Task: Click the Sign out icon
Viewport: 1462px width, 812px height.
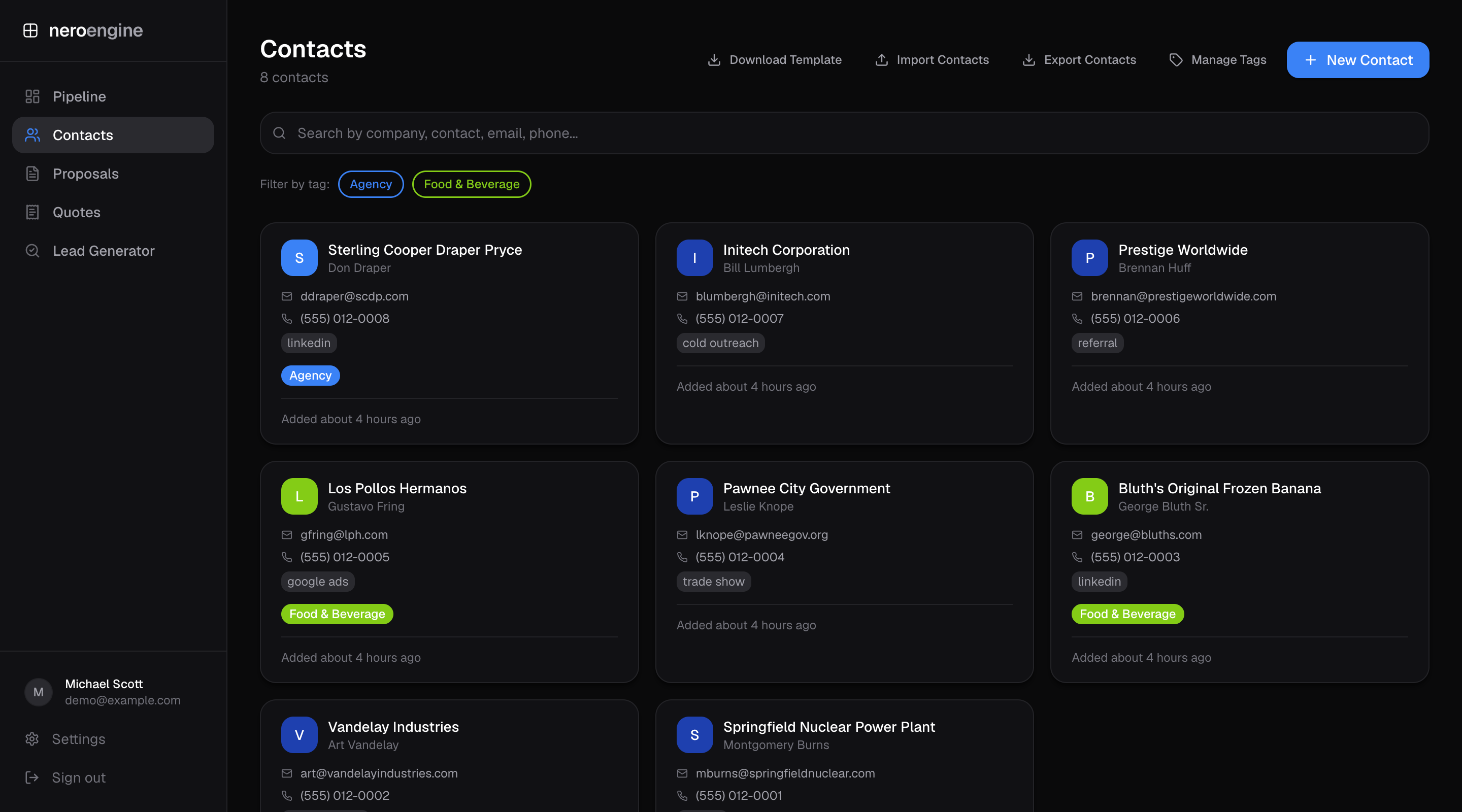Action: pos(32,777)
